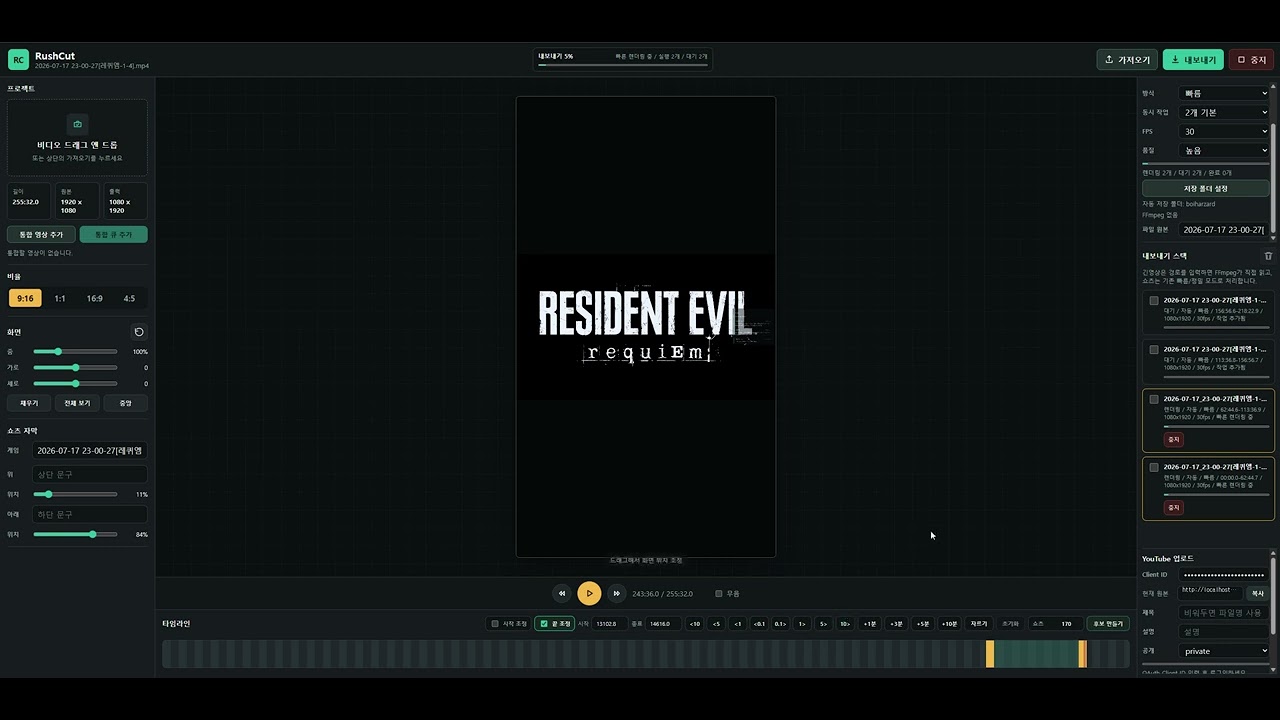Rewind playback with the back button

coord(562,593)
